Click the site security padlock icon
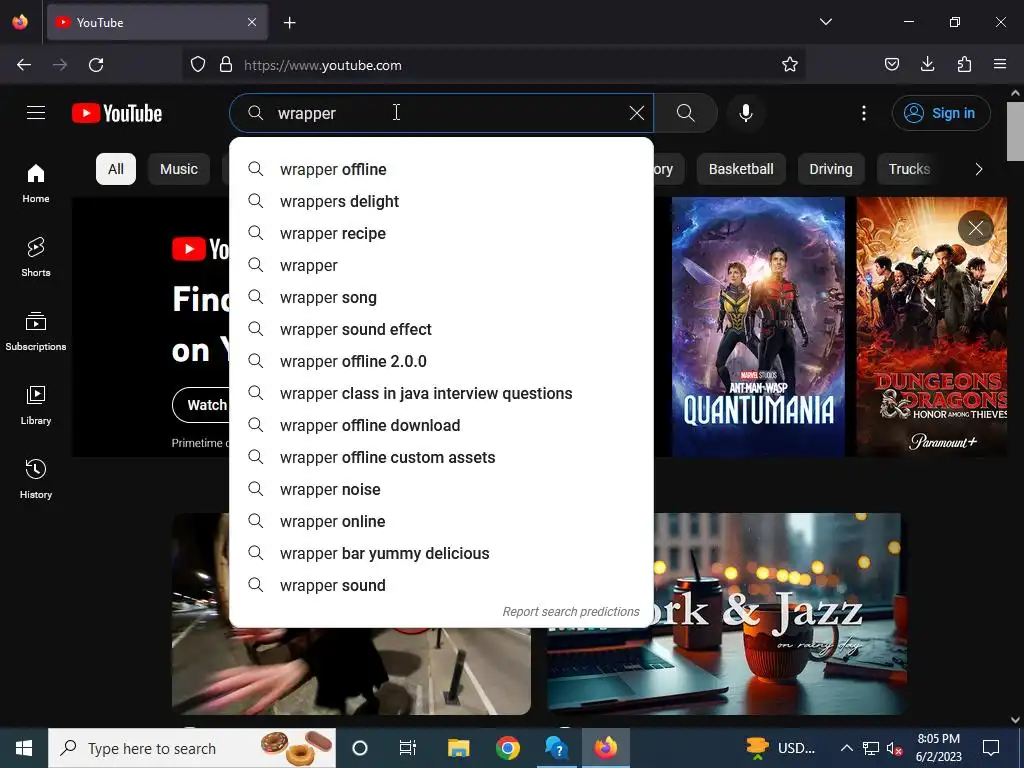 click(226, 65)
